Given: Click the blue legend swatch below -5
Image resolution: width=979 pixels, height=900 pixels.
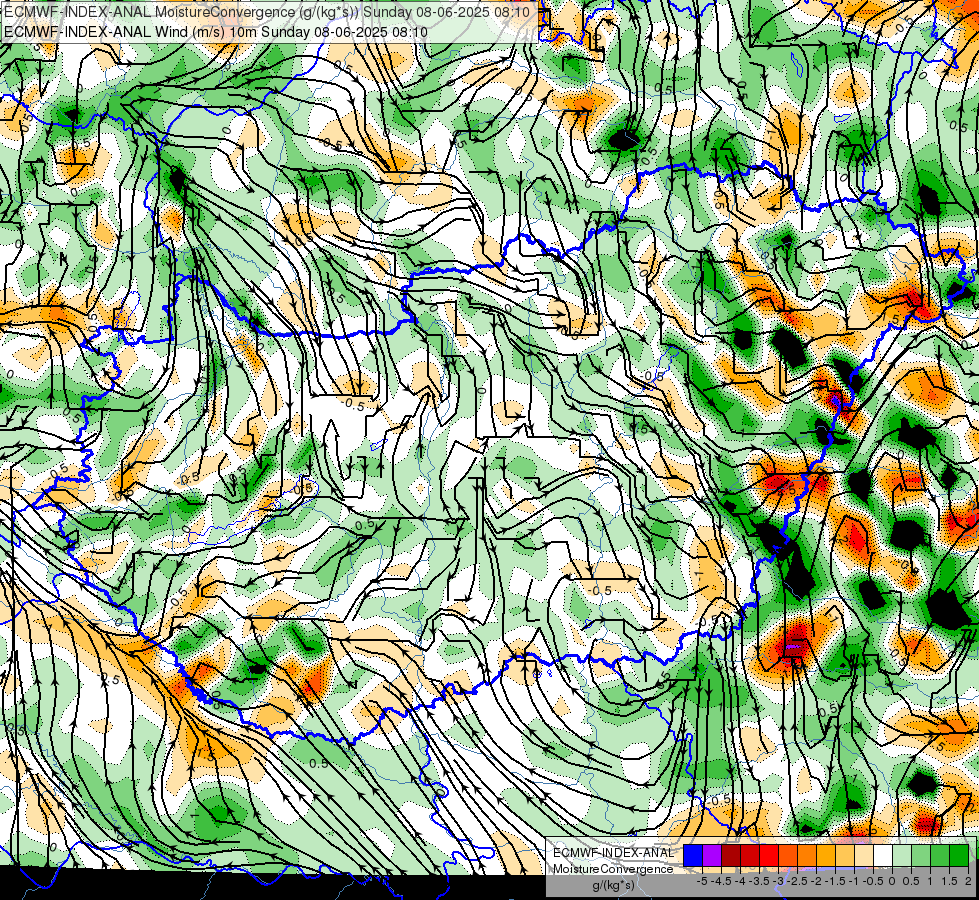Looking at the screenshot, I should [693, 856].
